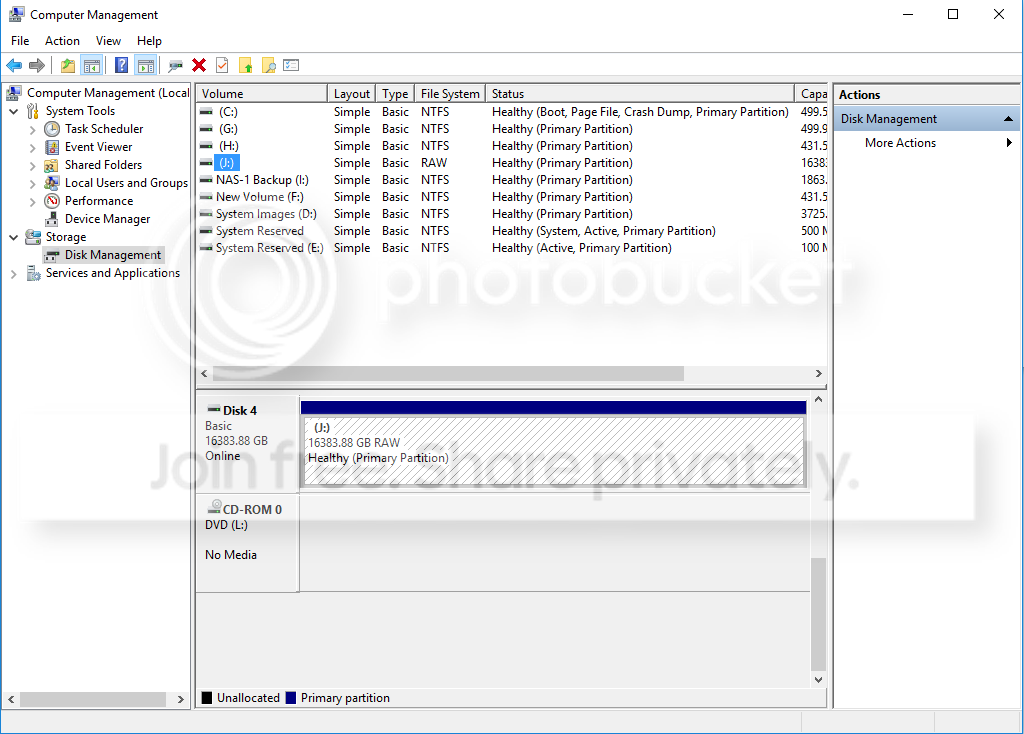
Task: Click the Properties checkmark document icon
Action: point(222,65)
